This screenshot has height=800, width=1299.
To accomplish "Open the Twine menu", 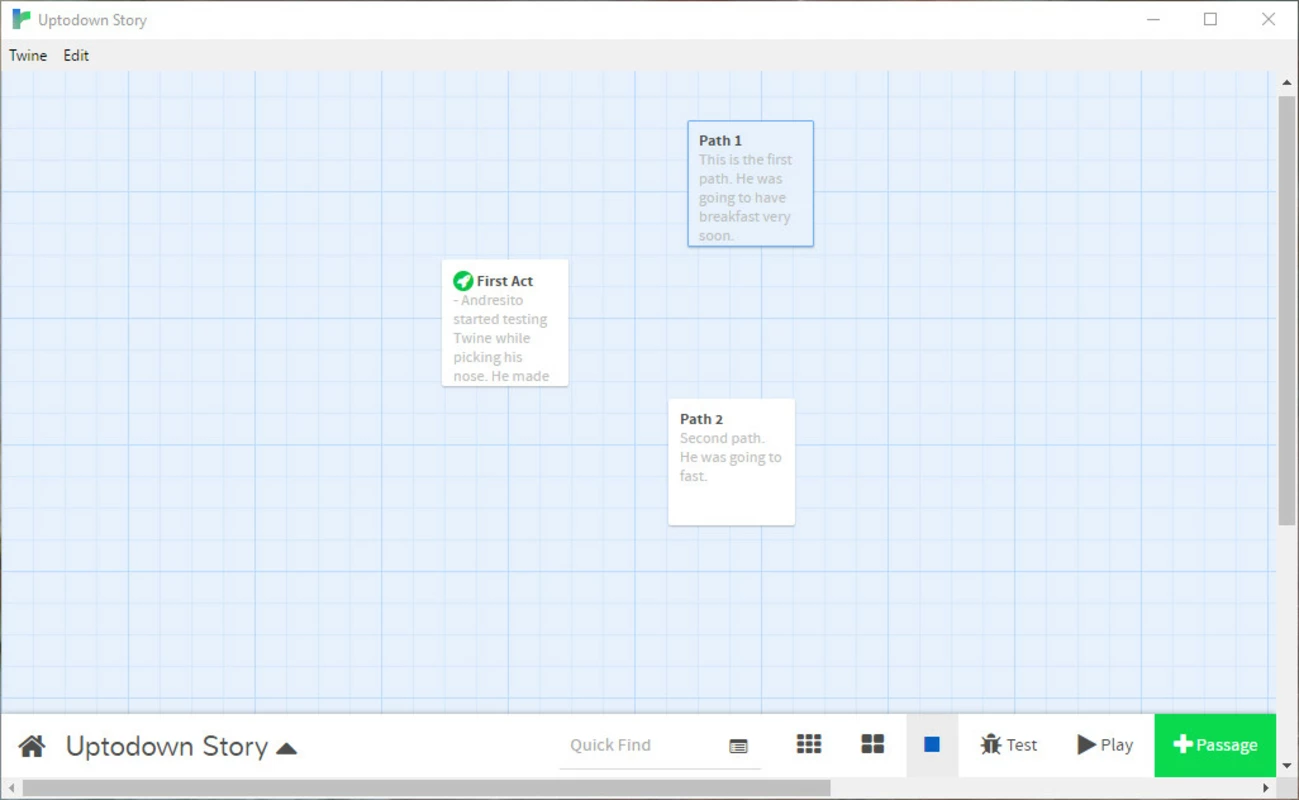I will [x=28, y=56].
